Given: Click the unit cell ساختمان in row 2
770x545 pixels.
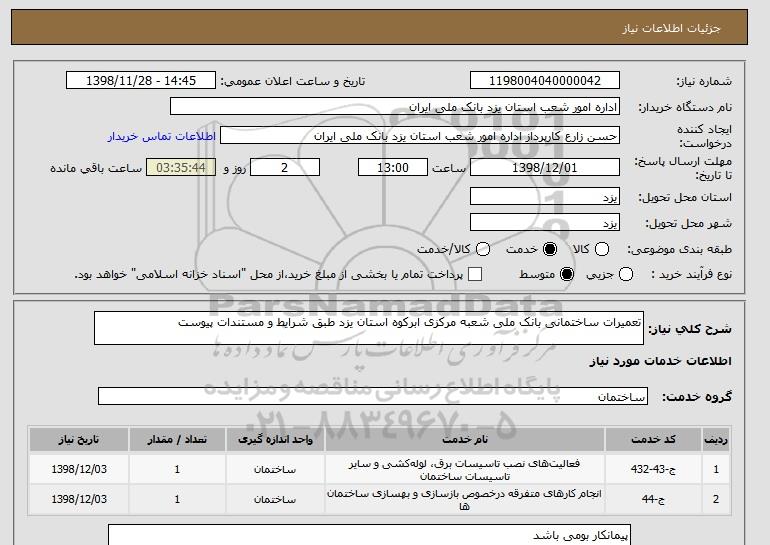Looking at the screenshot, I should [275, 499].
